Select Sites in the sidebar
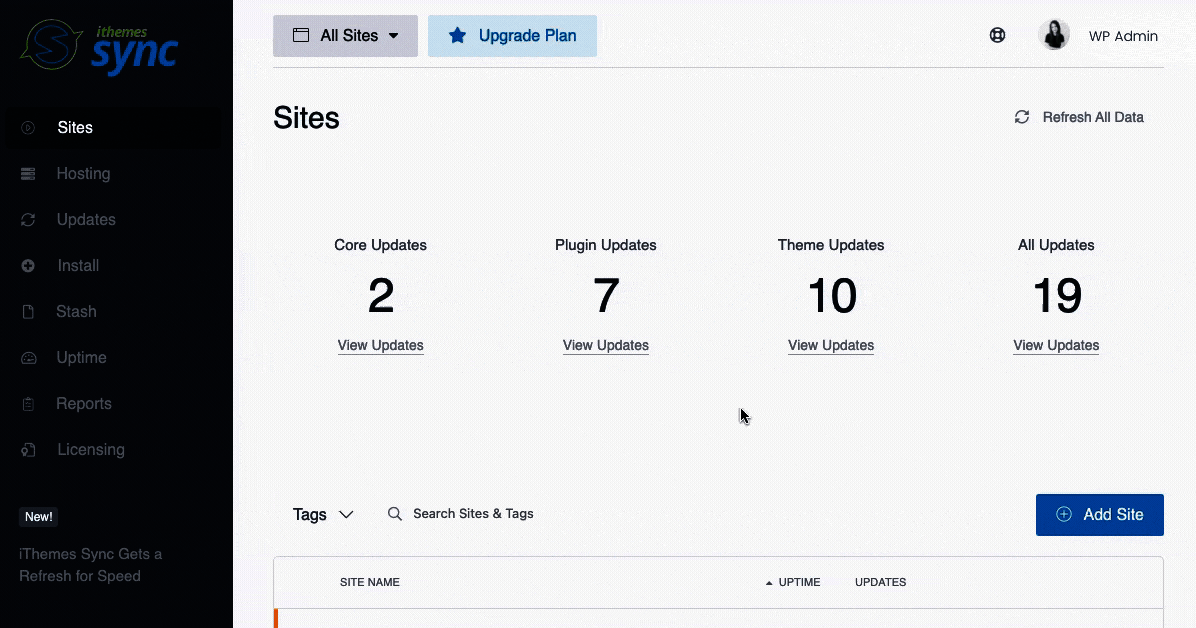The height and width of the screenshot is (628, 1196). pyautogui.click(x=75, y=127)
